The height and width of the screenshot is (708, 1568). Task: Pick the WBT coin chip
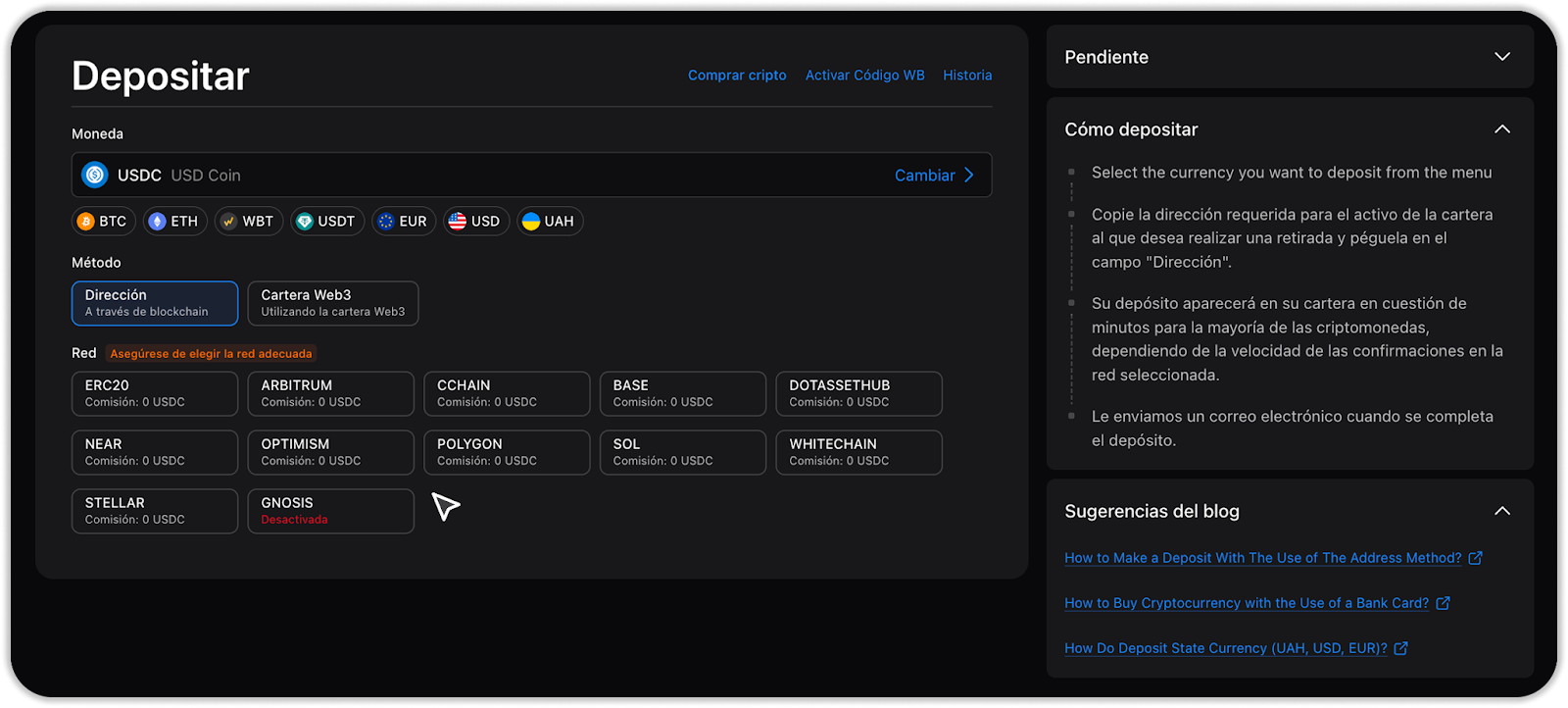[249, 222]
